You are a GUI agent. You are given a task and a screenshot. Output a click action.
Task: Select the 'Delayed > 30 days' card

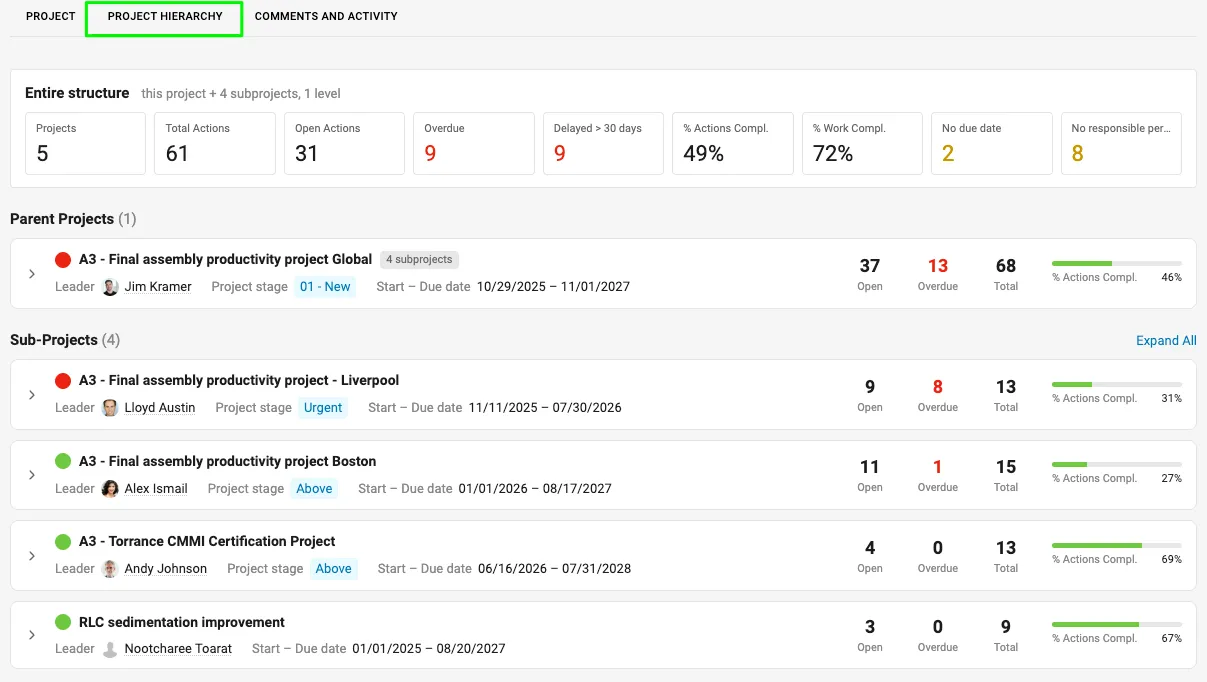[x=603, y=143]
